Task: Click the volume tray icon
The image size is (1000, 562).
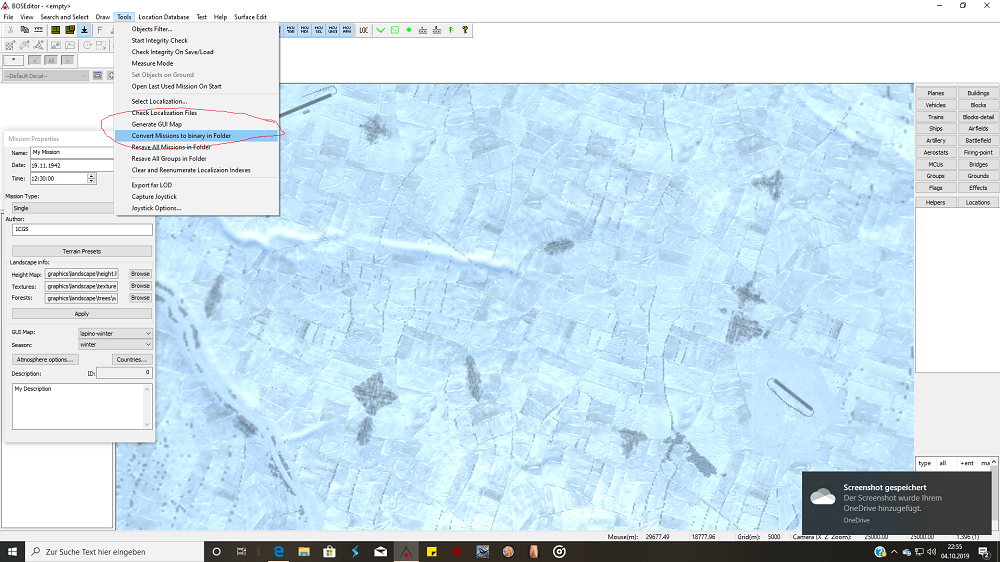Action: [931, 552]
